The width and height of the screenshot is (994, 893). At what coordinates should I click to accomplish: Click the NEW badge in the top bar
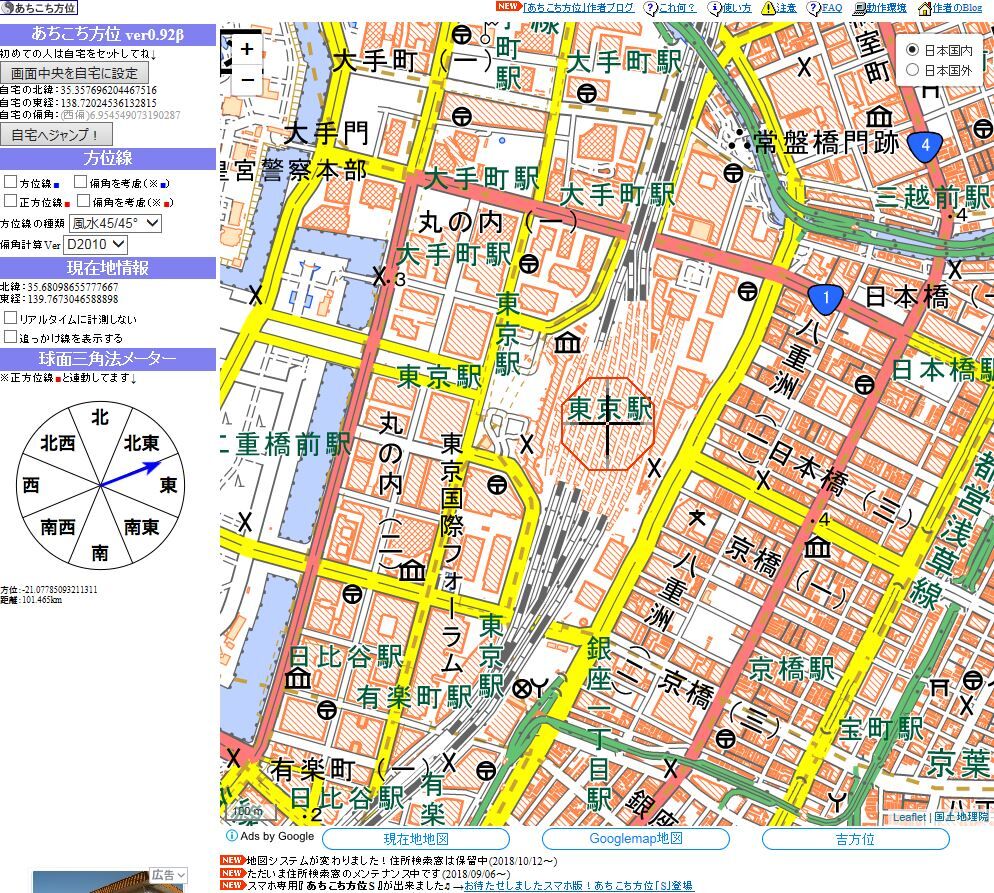(508, 6)
